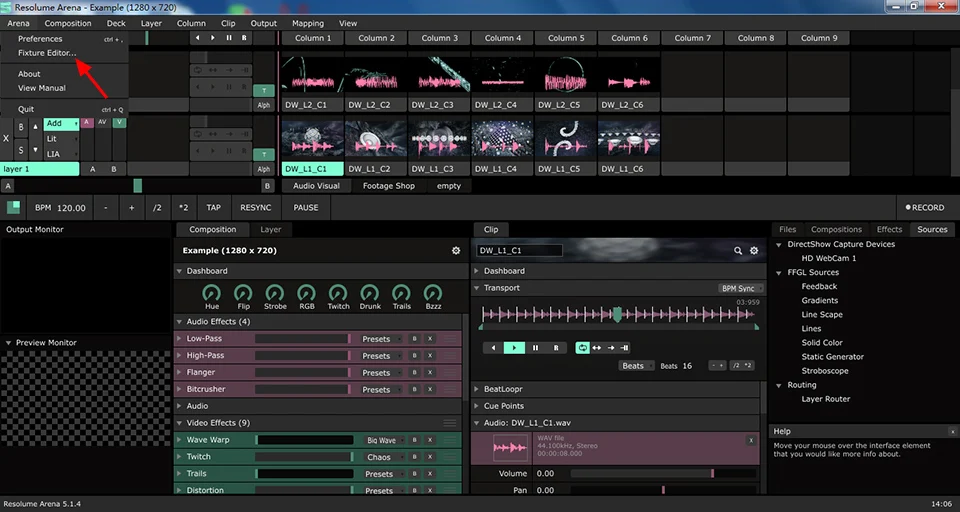Open Fixture Editor from Arena menu

coord(47,53)
